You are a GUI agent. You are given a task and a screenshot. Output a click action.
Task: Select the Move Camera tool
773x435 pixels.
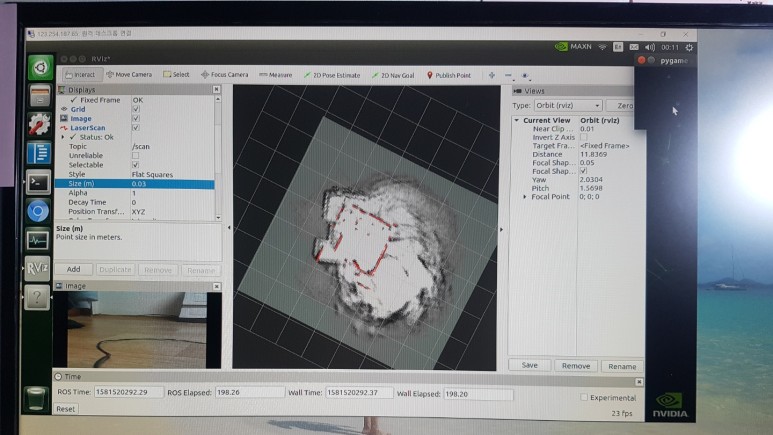pos(129,74)
